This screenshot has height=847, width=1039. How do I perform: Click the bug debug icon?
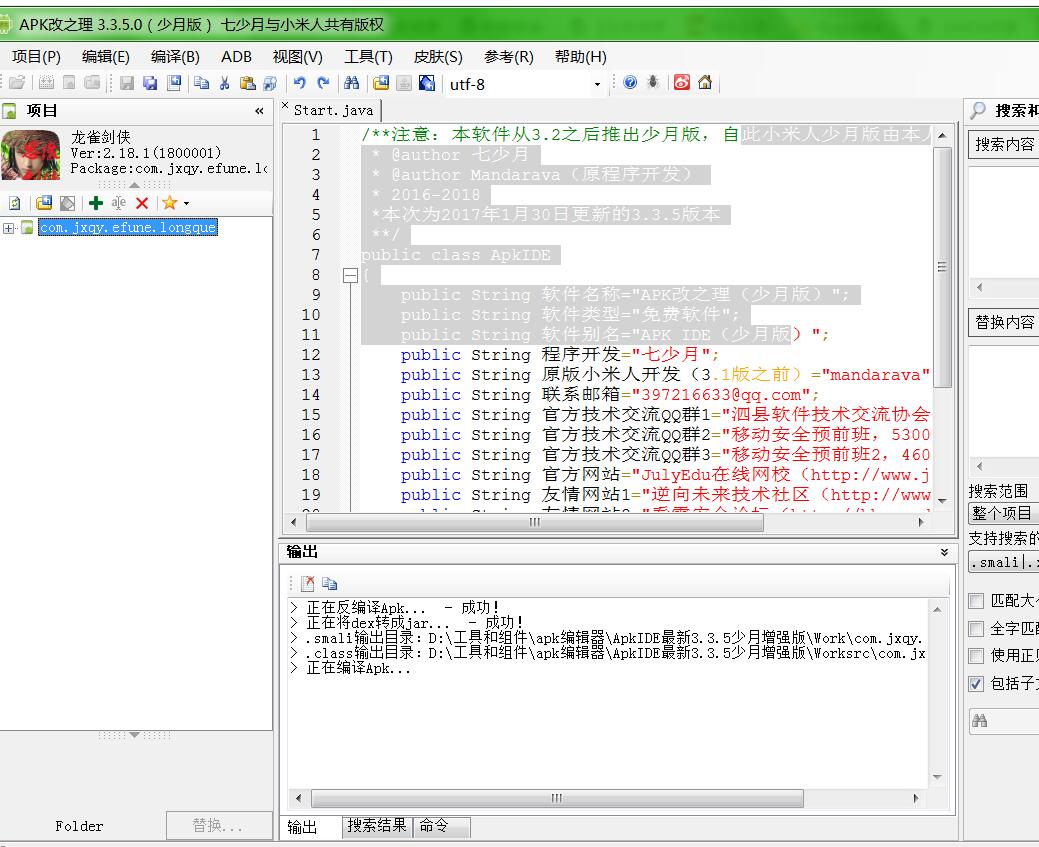pyautogui.click(x=653, y=83)
